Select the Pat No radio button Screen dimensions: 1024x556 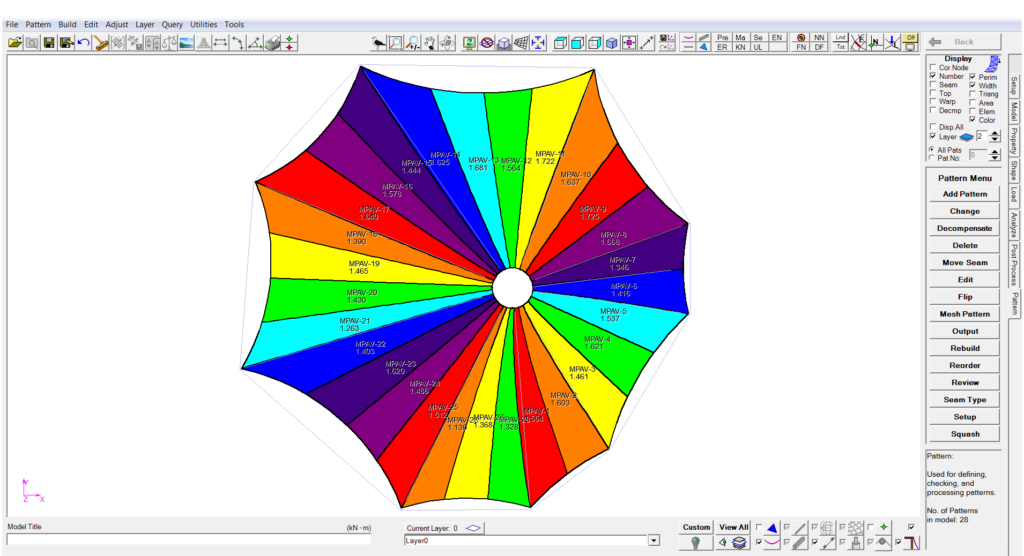point(933,157)
